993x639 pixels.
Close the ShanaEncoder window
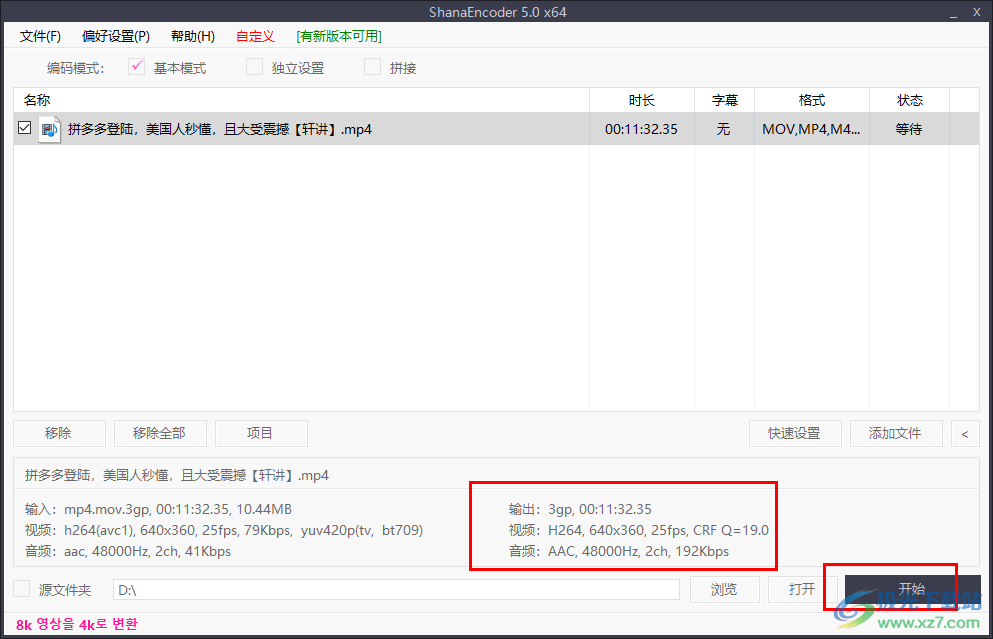977,12
